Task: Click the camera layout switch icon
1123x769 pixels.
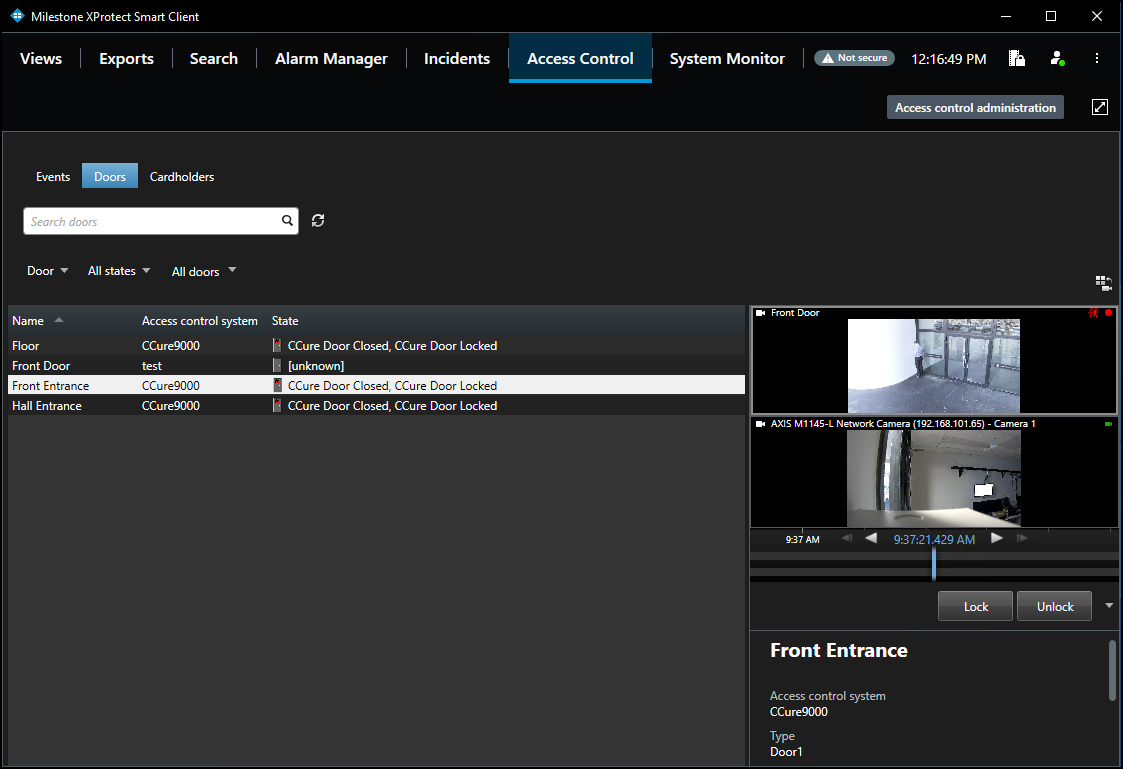Action: [1104, 283]
